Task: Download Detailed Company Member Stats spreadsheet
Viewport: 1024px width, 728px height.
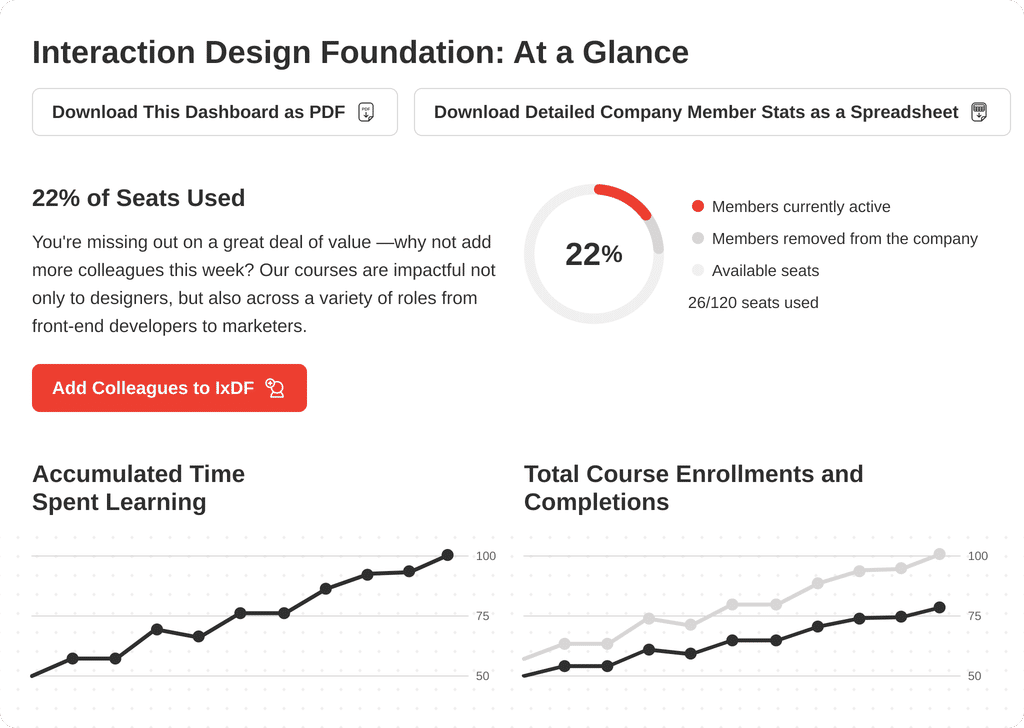Action: click(x=696, y=112)
